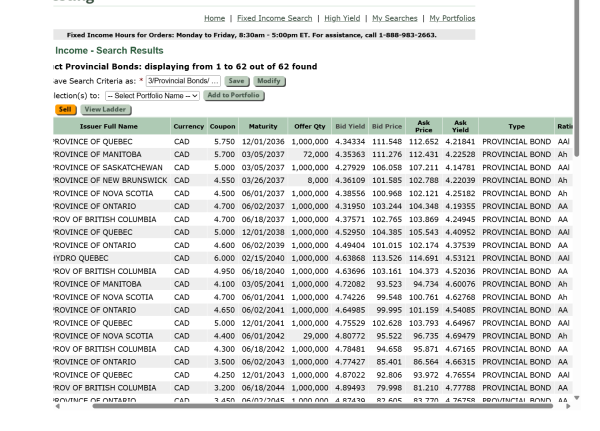The width and height of the screenshot is (600, 431).
Task: Click bid price 100.968
Action: 387,193
